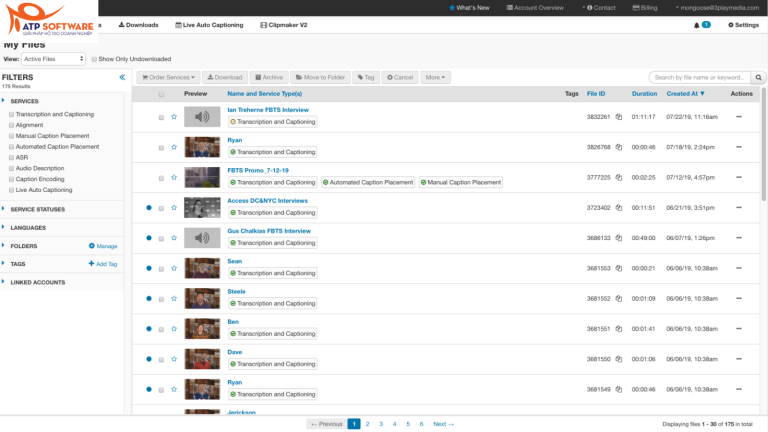Expand the Service Statuses filter section

coord(38,209)
